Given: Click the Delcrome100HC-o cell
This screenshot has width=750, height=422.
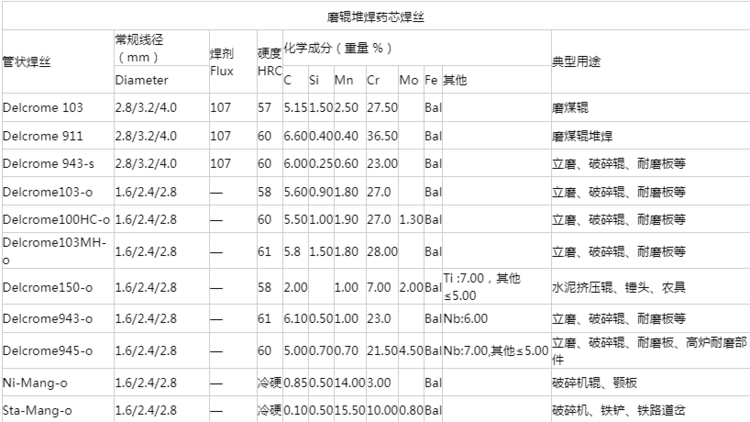Looking at the screenshot, I should (x=56, y=220).
